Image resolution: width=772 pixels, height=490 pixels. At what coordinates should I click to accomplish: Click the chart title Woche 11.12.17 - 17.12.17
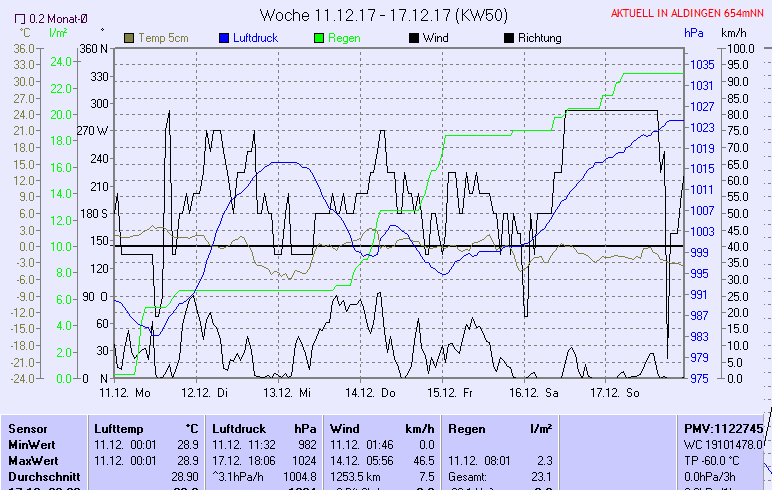point(384,15)
